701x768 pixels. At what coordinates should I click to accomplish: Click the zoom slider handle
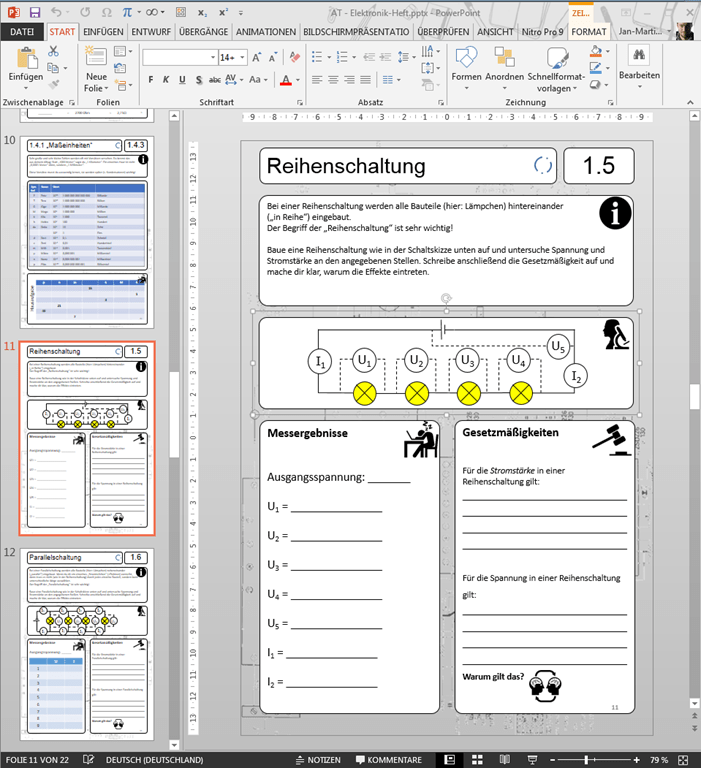tap(586, 760)
